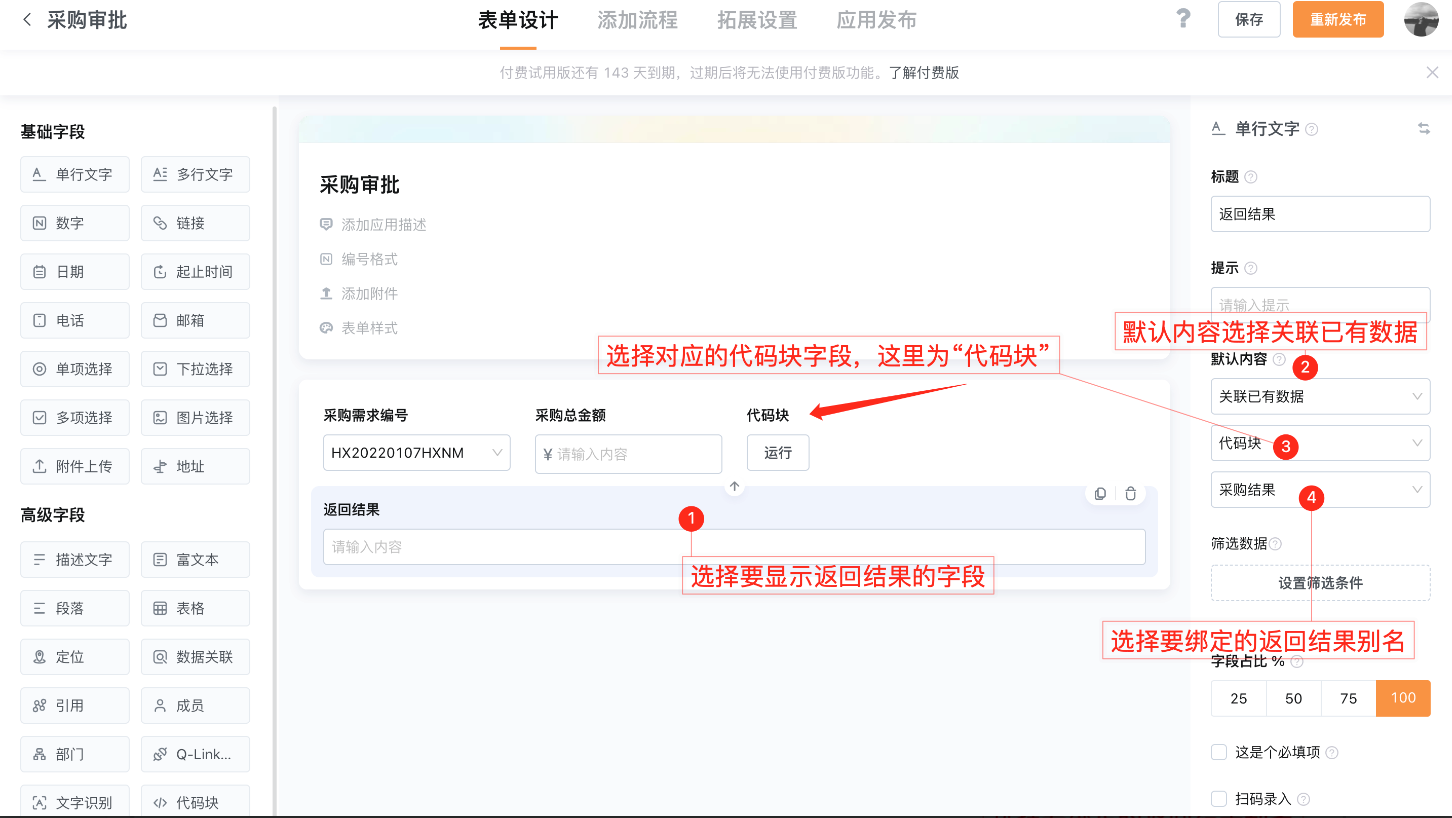Add 表格 field from the palette
Viewport: 1452px width, 818px height.
(x=195, y=608)
